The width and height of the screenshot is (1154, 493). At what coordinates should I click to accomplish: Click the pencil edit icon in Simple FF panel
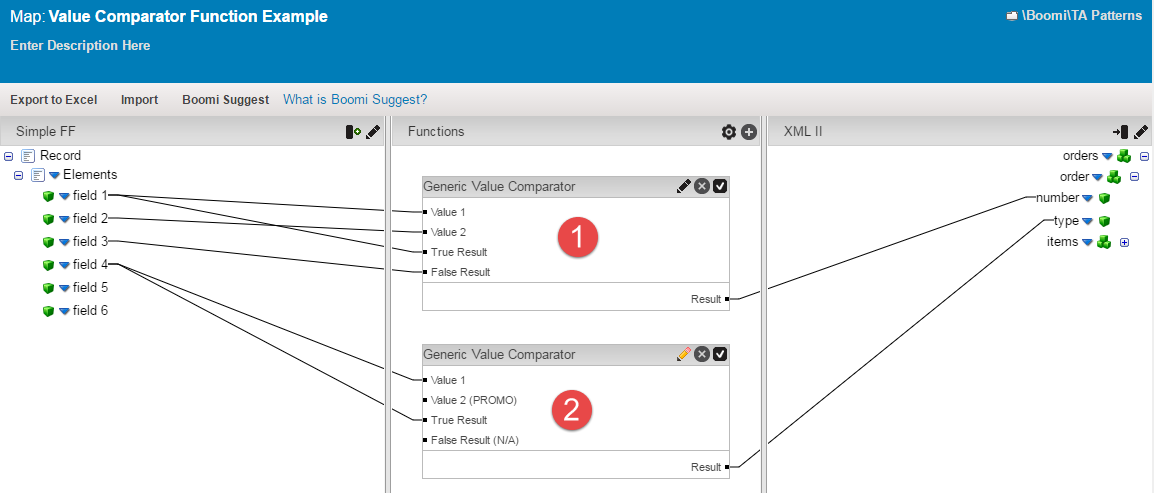click(373, 132)
